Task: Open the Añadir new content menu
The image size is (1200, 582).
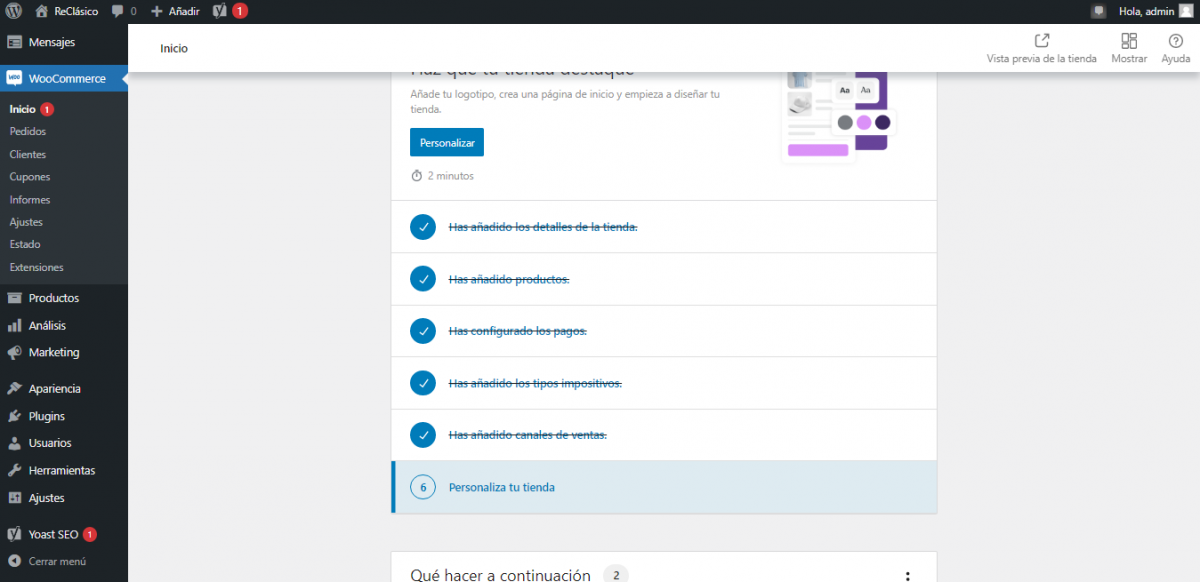Action: [x=175, y=11]
